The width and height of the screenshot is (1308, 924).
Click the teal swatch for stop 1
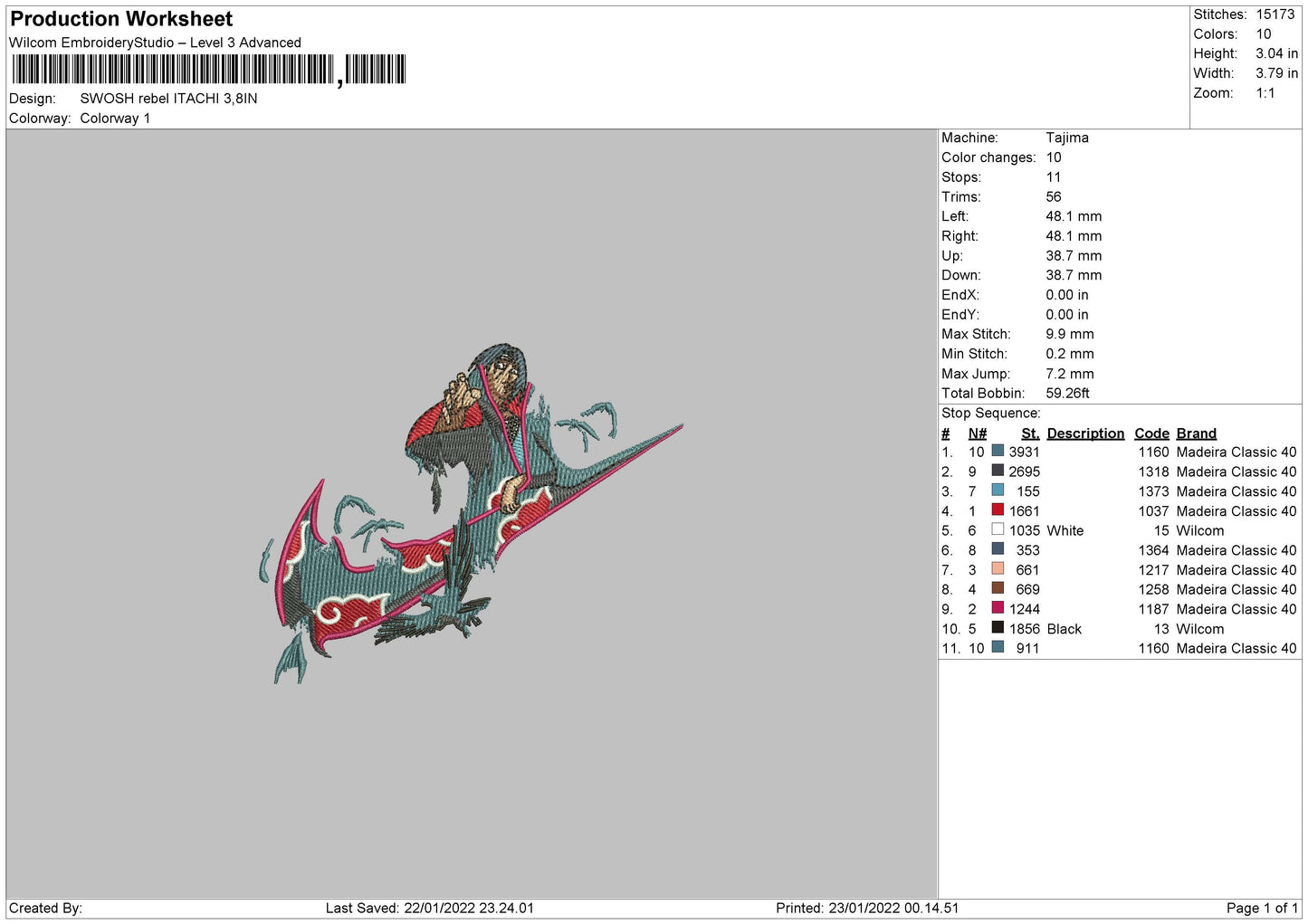[998, 451]
